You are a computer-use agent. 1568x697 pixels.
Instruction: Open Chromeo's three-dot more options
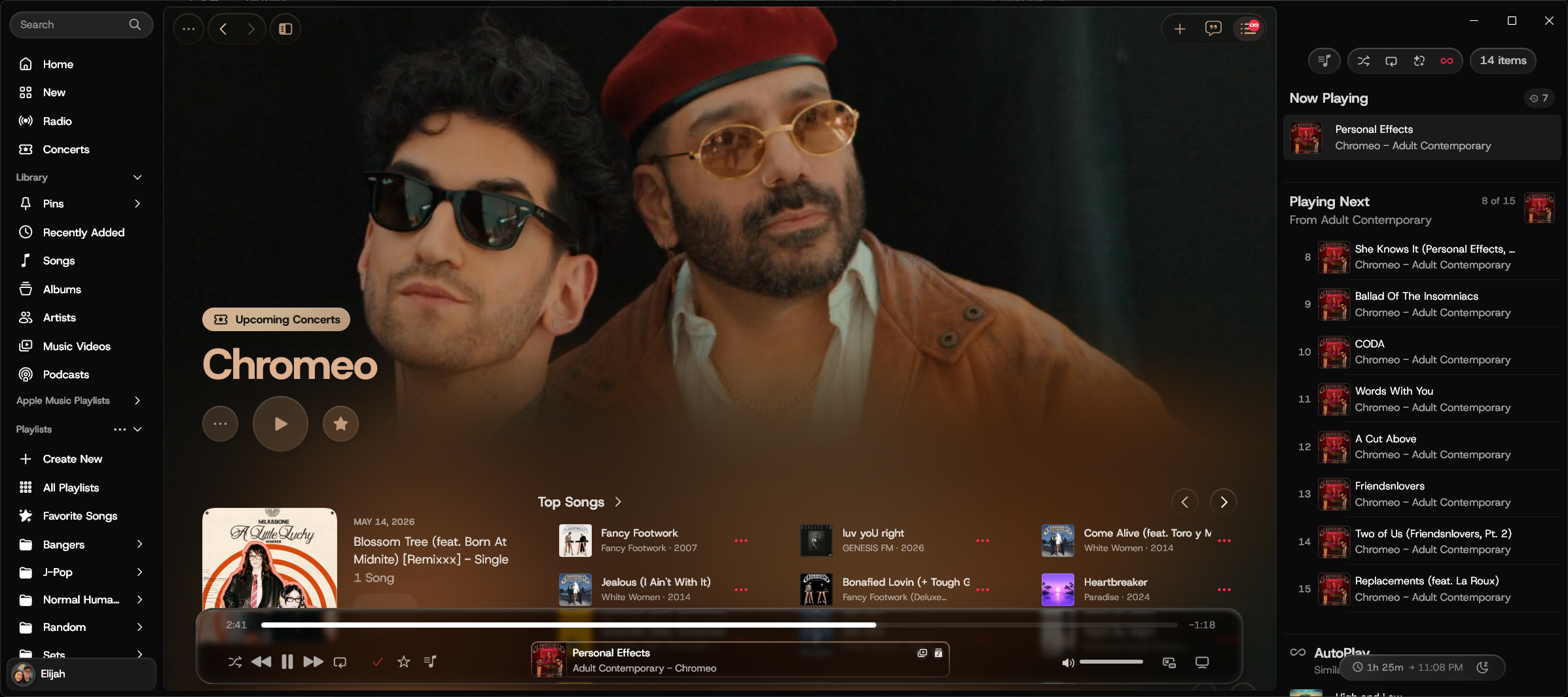[220, 424]
